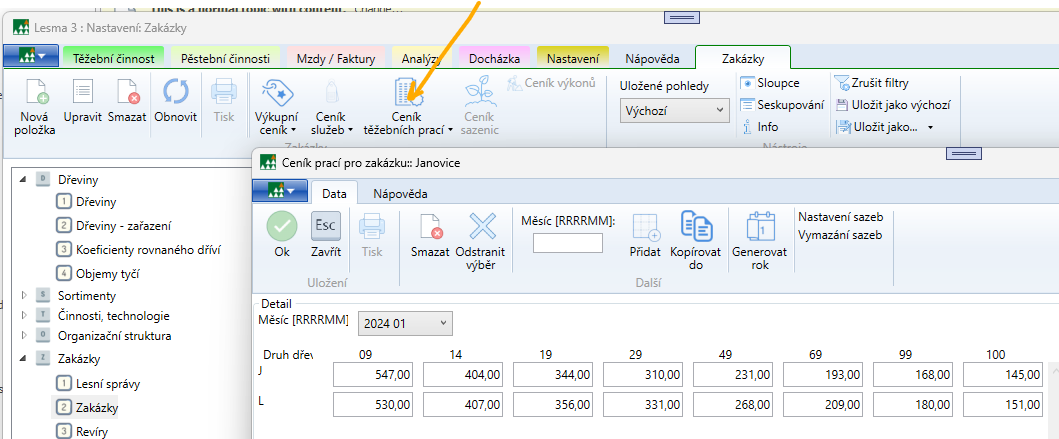1059x439 pixels.
Task: Open the Měsíc 2024 01 dropdown
Action: click(x=405, y=323)
